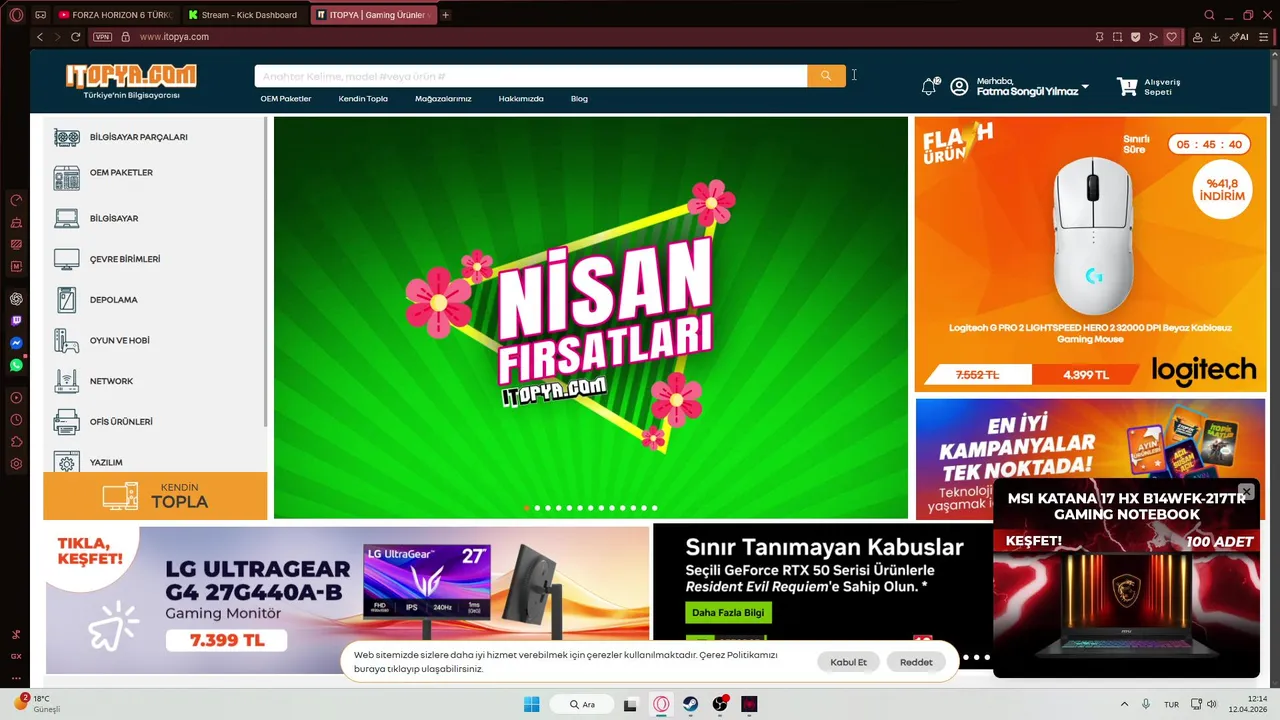Click the heart bookmark icon in address bar
1280x720 pixels.
1172,37
